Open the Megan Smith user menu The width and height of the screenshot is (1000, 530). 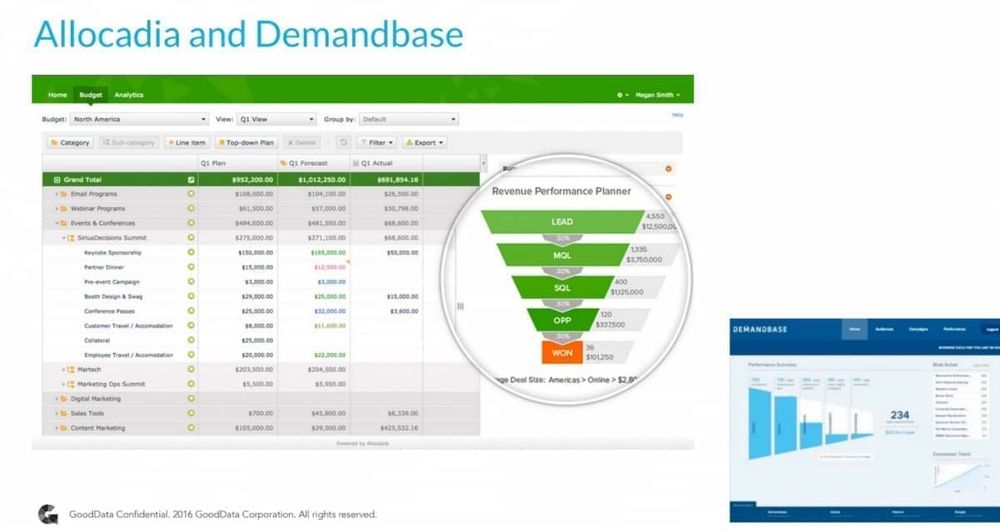click(658, 95)
